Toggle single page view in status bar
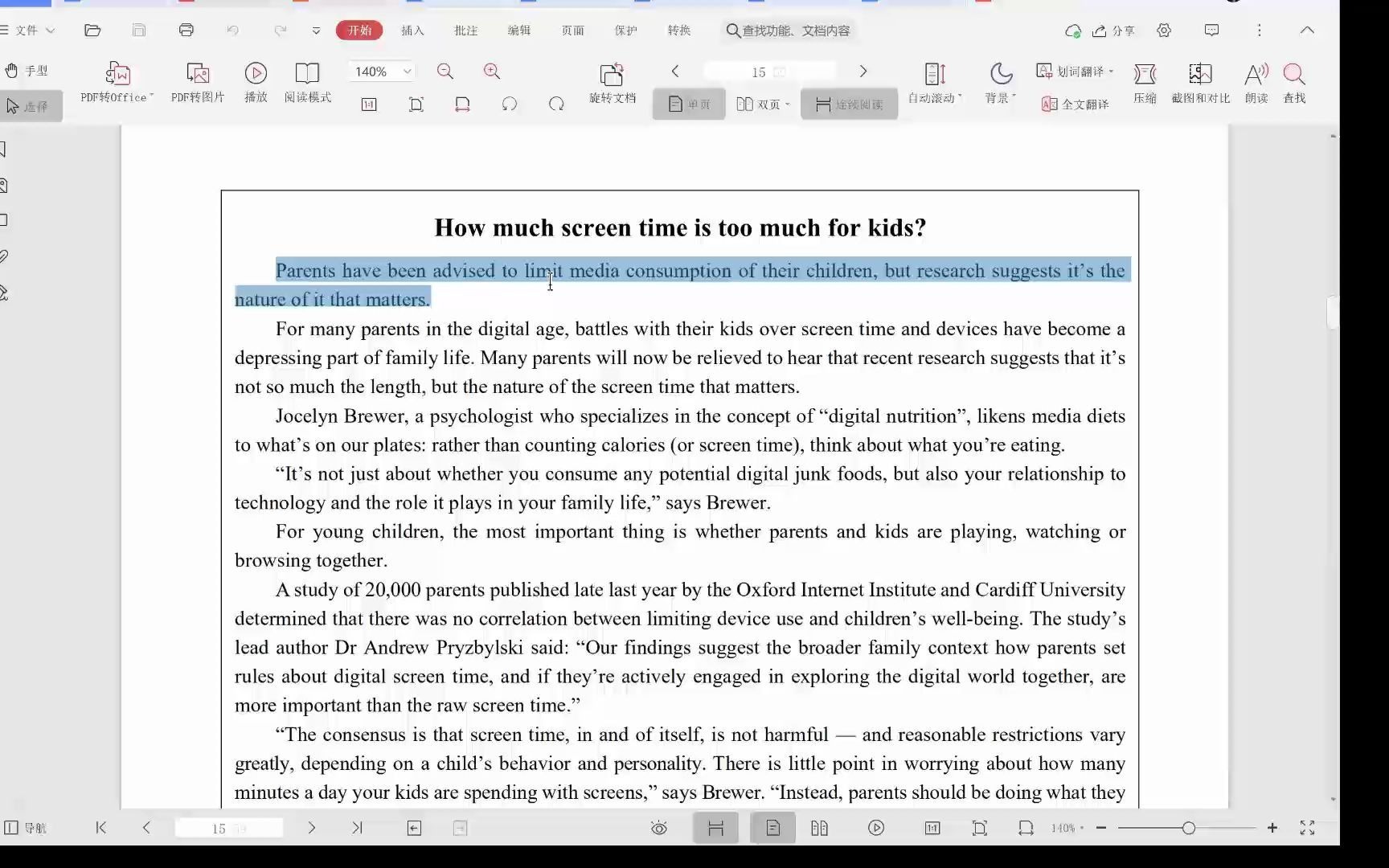The height and width of the screenshot is (868, 1389). [x=772, y=828]
